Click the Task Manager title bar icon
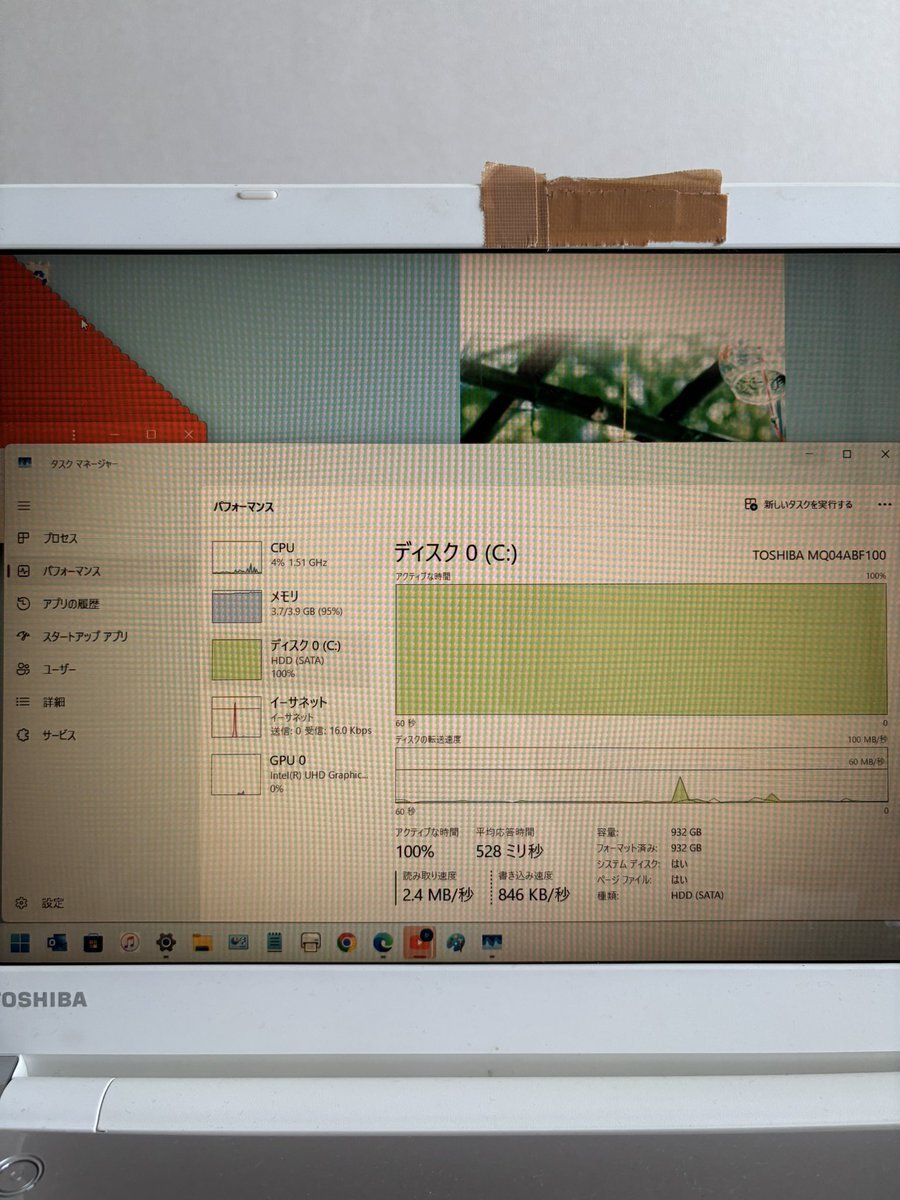This screenshot has width=900, height=1200. [x=25, y=463]
